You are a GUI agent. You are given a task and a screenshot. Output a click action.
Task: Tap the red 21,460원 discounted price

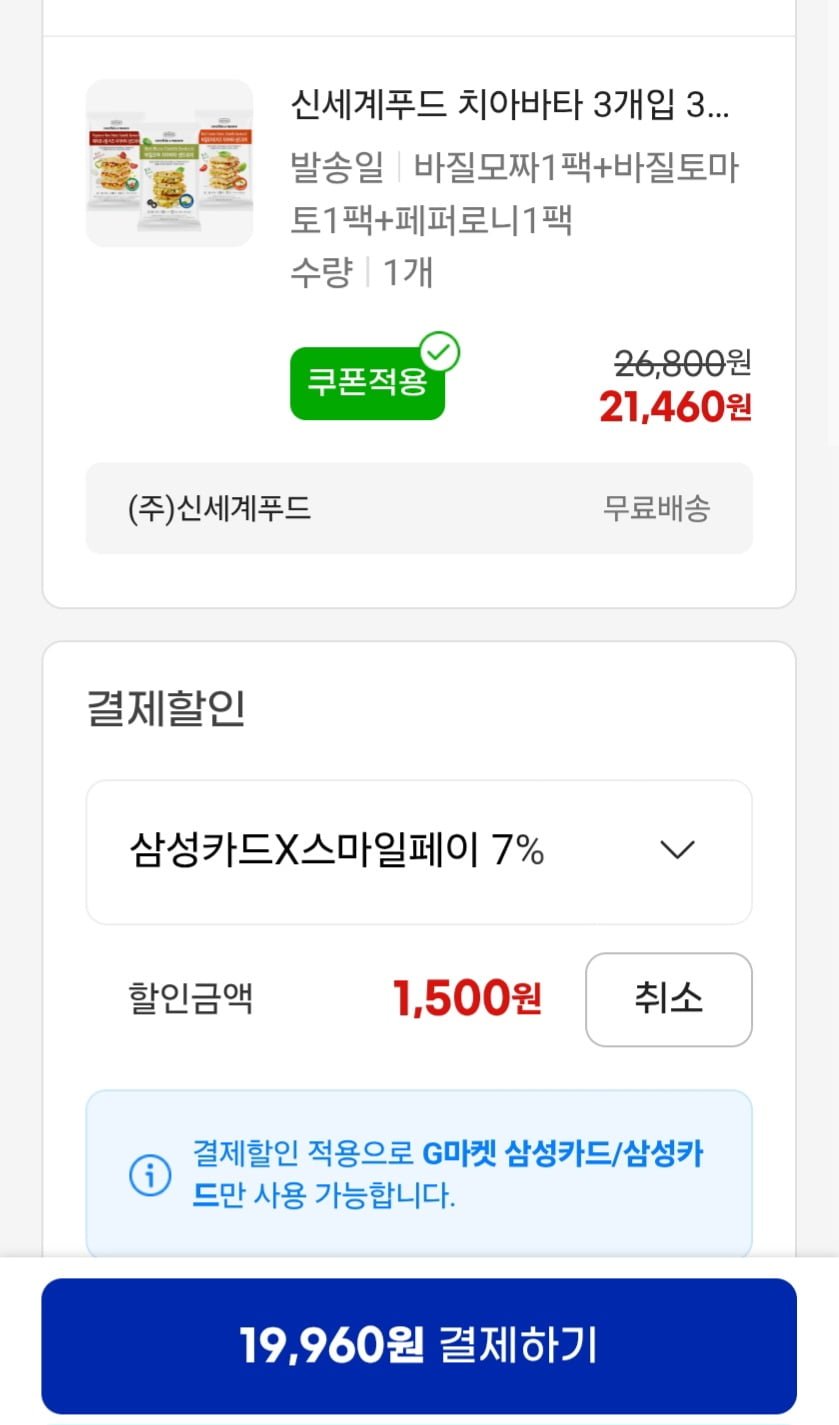click(675, 407)
